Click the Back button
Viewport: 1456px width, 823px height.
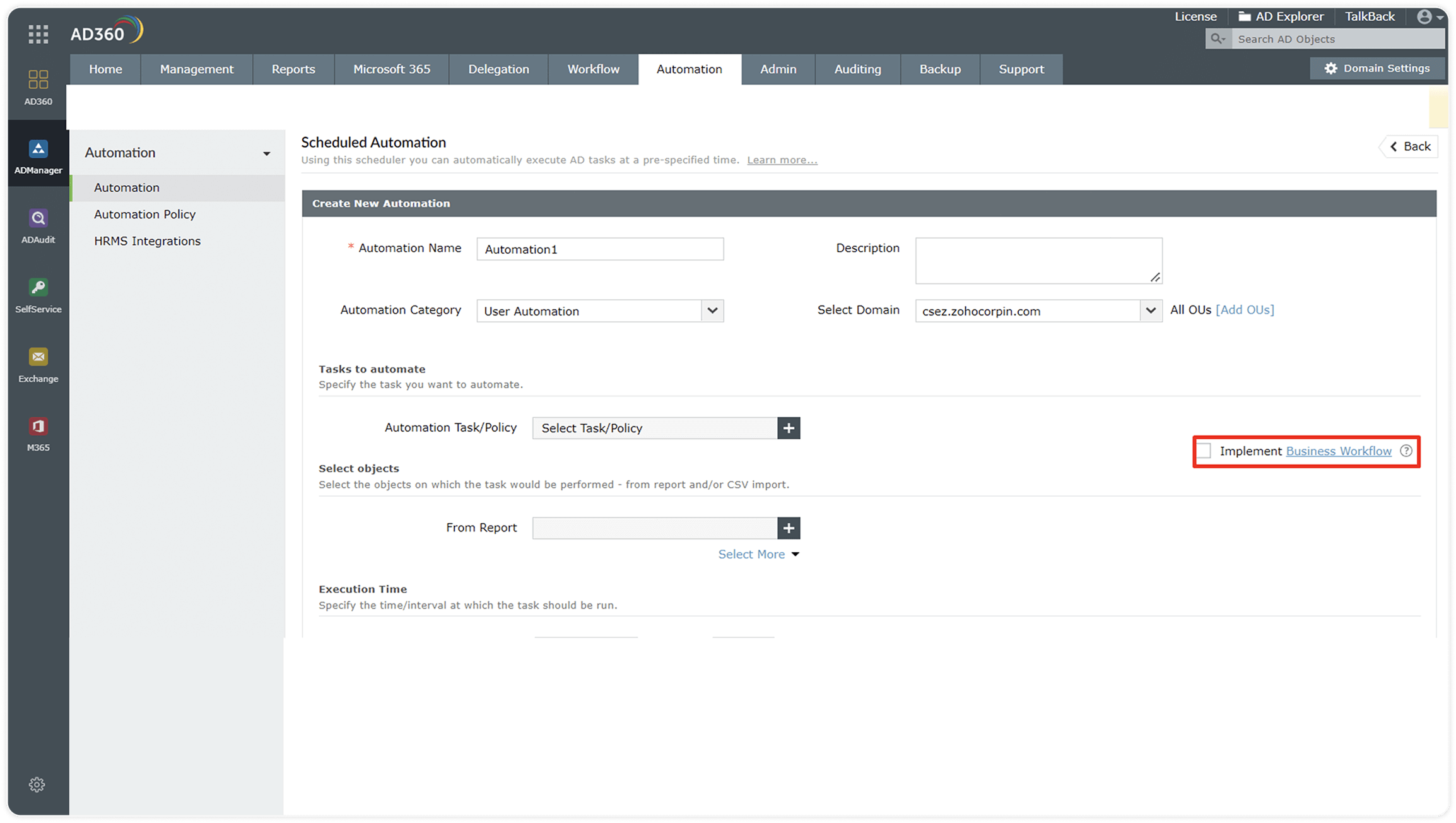coord(1410,146)
